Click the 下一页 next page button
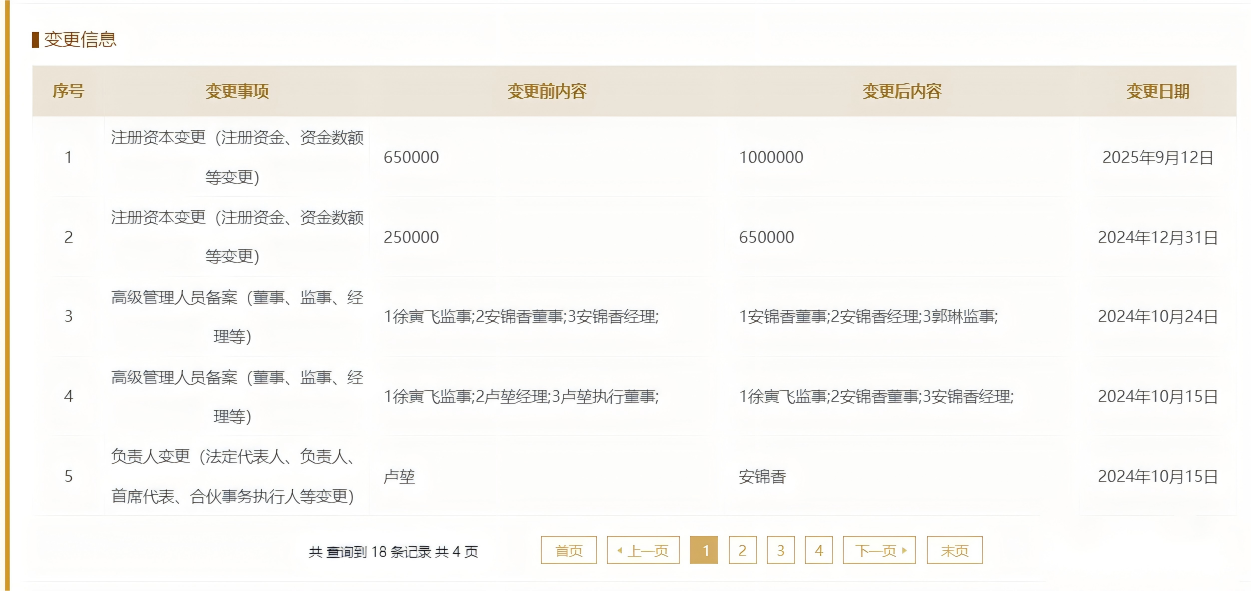This screenshot has height=591, width=1251. tap(879, 551)
